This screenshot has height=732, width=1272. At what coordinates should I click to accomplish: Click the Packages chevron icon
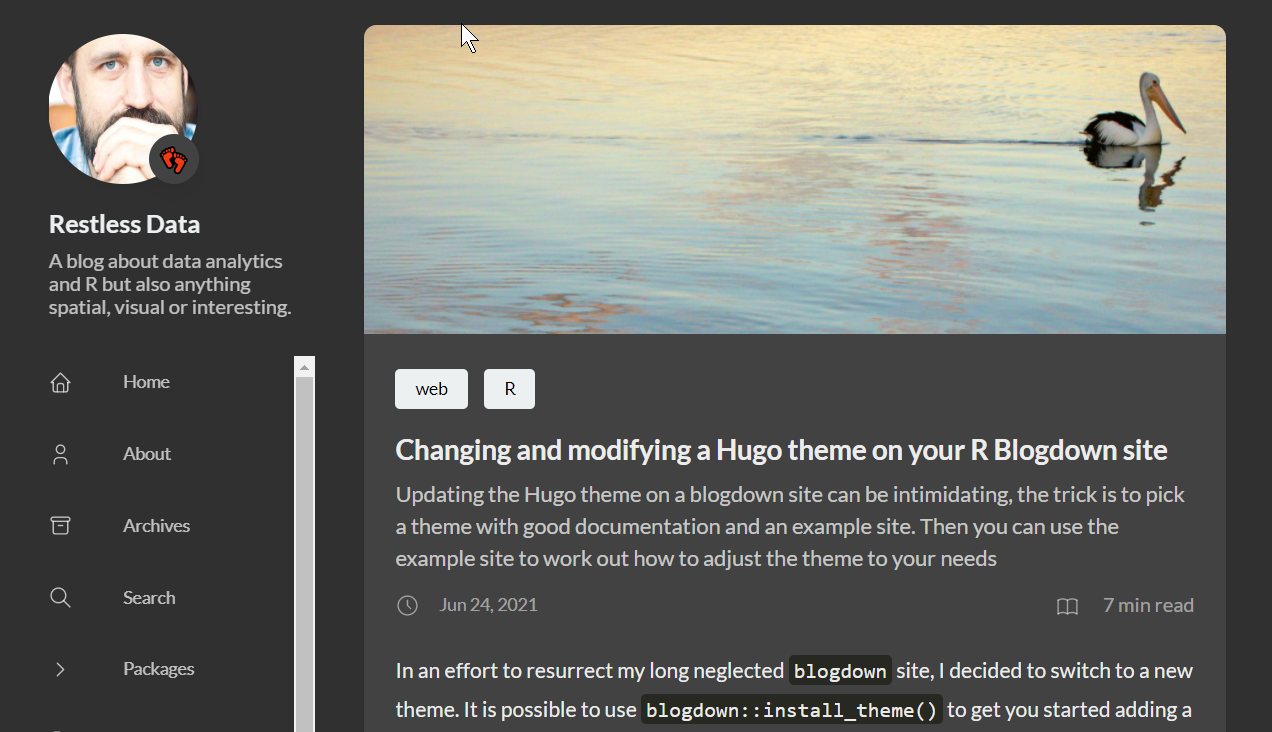(60, 669)
